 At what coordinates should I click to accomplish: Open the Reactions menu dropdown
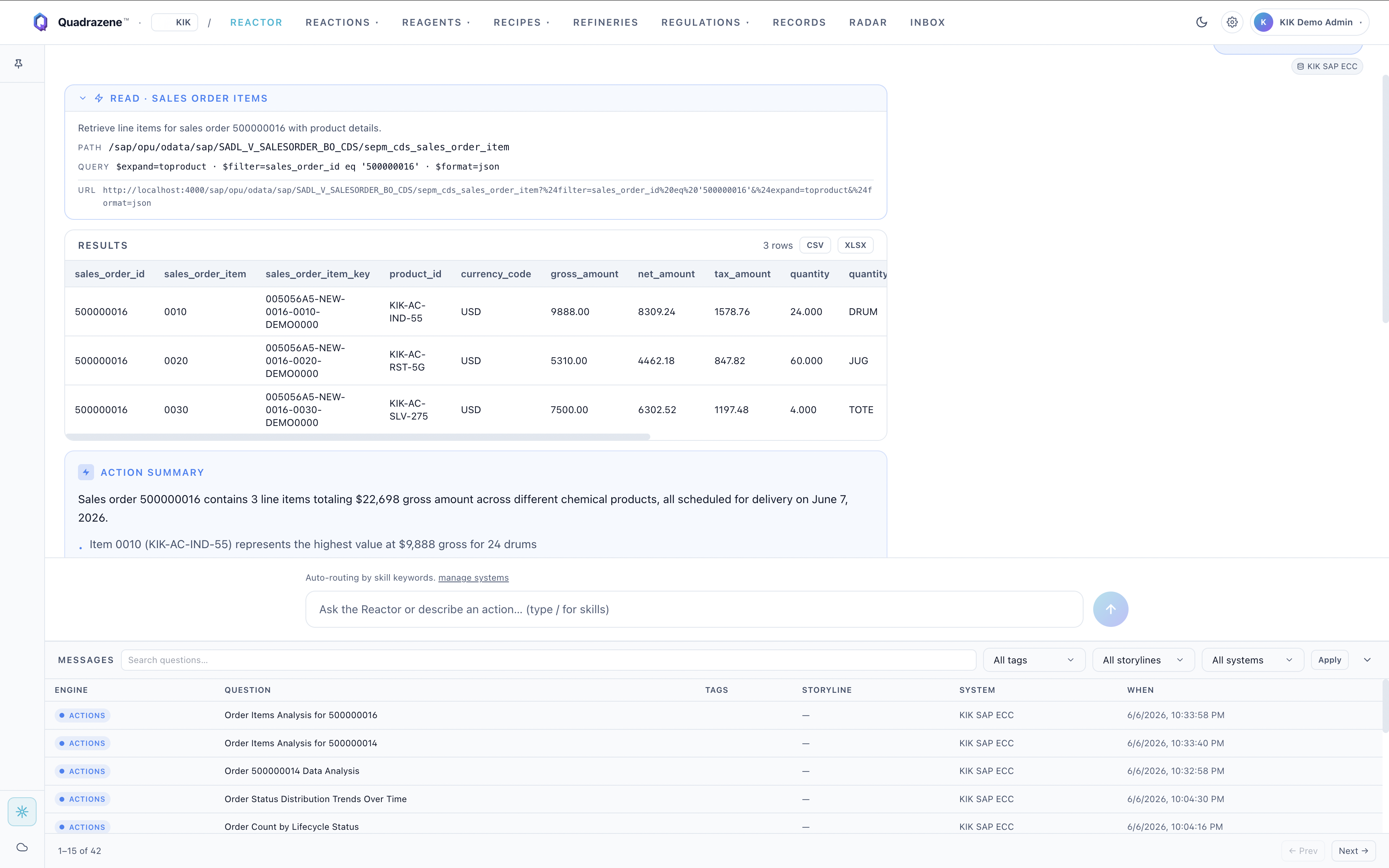[x=342, y=23]
